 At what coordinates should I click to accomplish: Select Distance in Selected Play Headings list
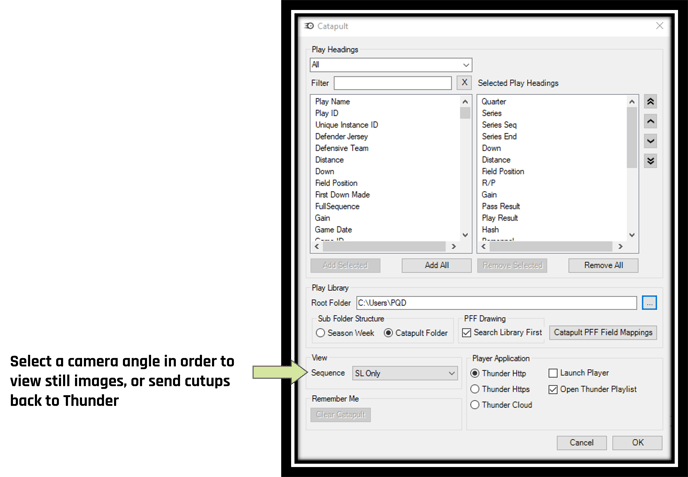point(496,160)
